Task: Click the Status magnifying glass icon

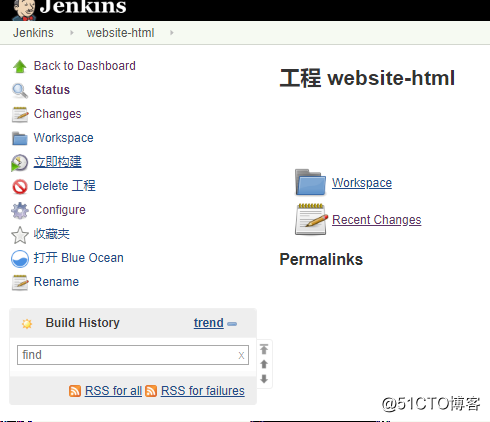Action: (20, 91)
